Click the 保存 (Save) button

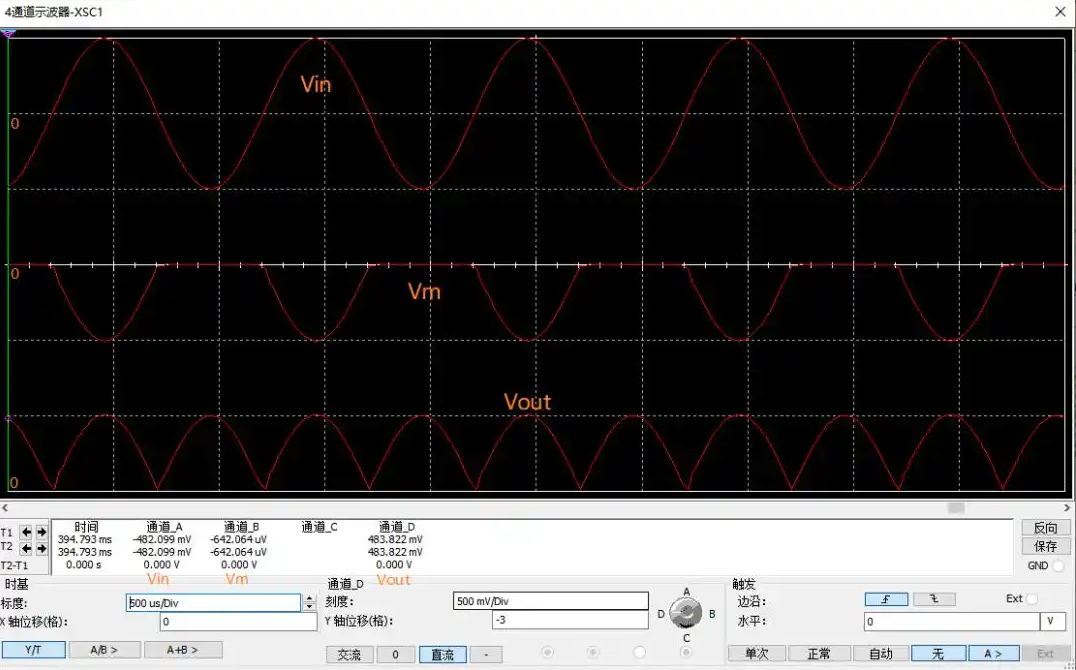pyautogui.click(x=1045, y=546)
